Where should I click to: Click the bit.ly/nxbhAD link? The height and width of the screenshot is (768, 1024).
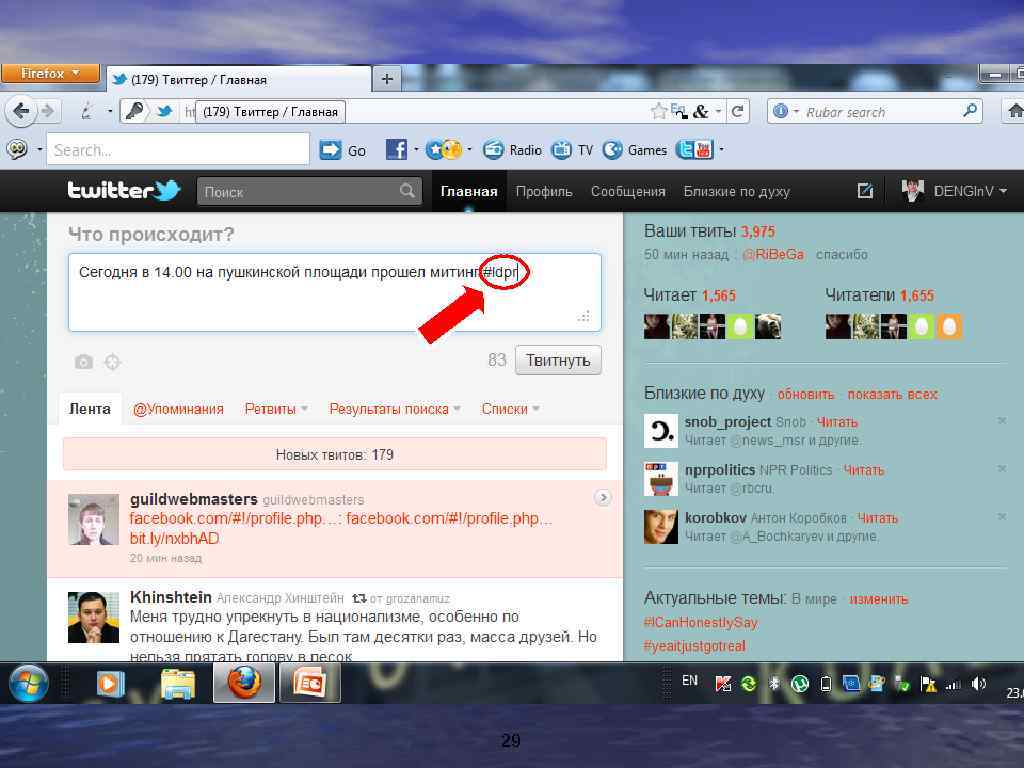174,538
